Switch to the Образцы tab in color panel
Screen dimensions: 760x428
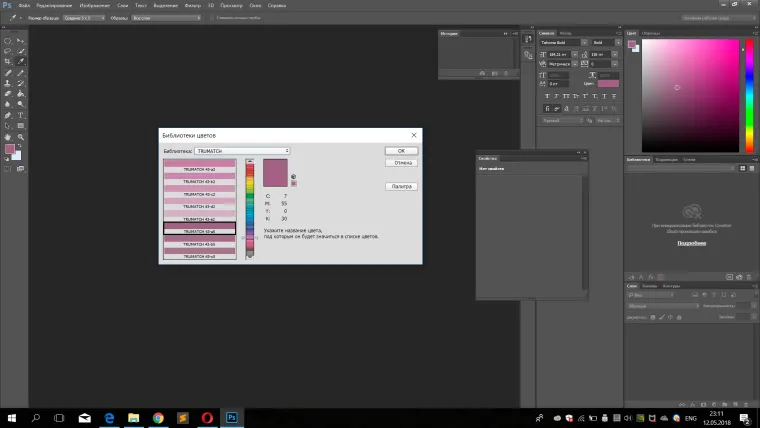[652, 32]
